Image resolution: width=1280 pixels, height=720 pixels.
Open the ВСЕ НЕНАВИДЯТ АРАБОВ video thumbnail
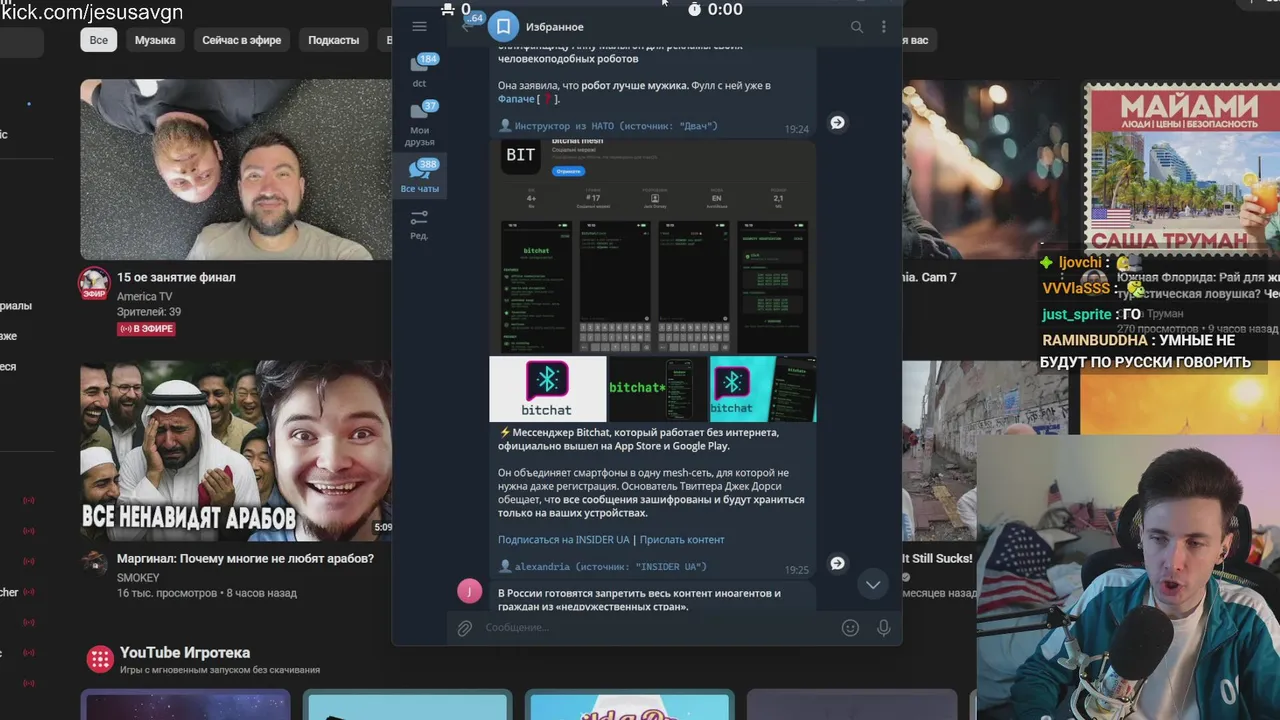pyautogui.click(x=236, y=450)
